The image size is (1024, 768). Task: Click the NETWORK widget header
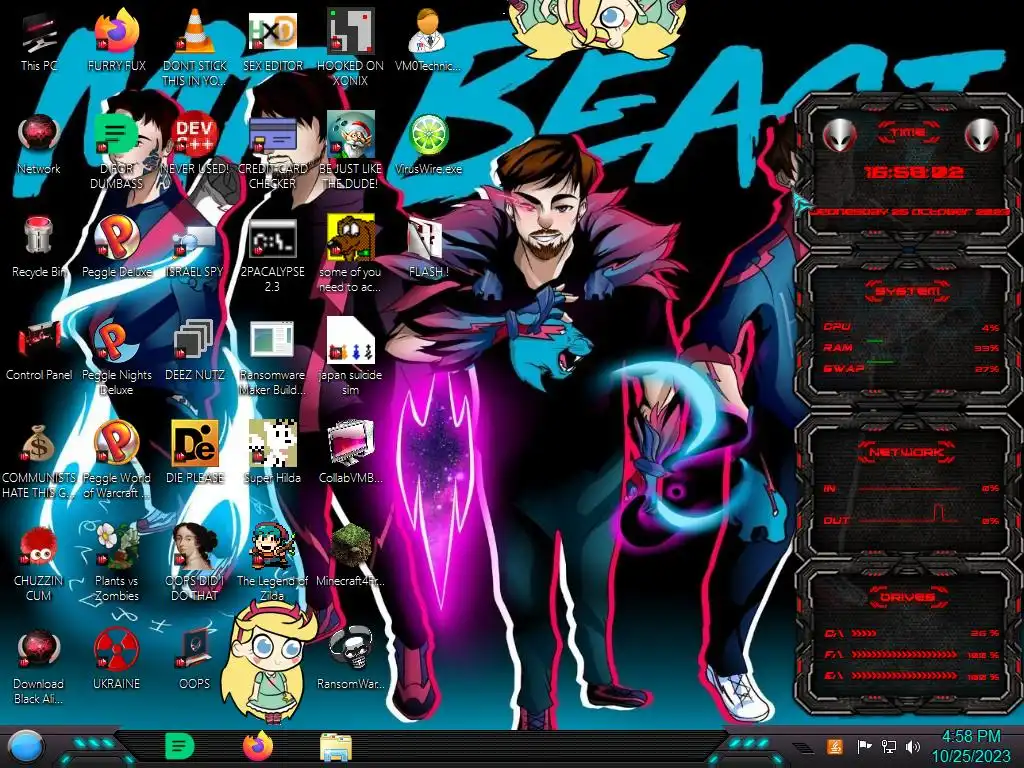point(907,452)
